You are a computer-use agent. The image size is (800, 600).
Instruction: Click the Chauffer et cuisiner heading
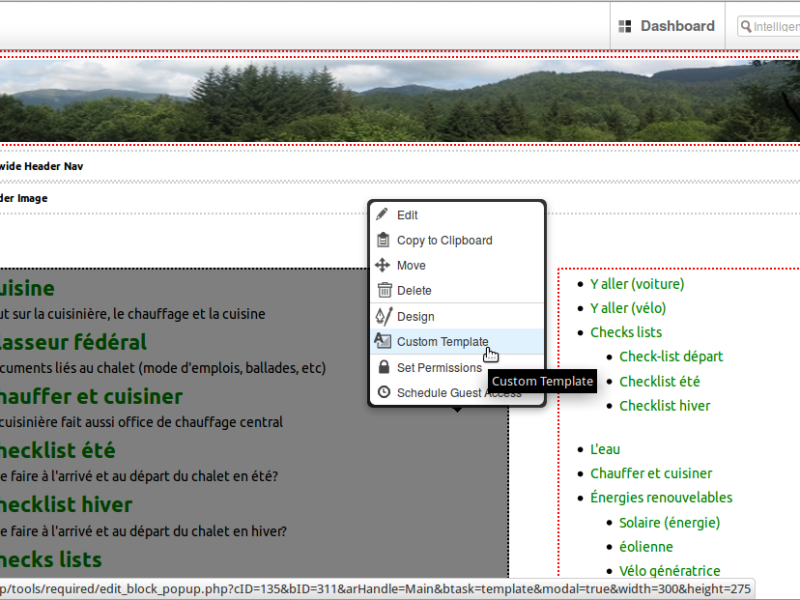[91, 397]
